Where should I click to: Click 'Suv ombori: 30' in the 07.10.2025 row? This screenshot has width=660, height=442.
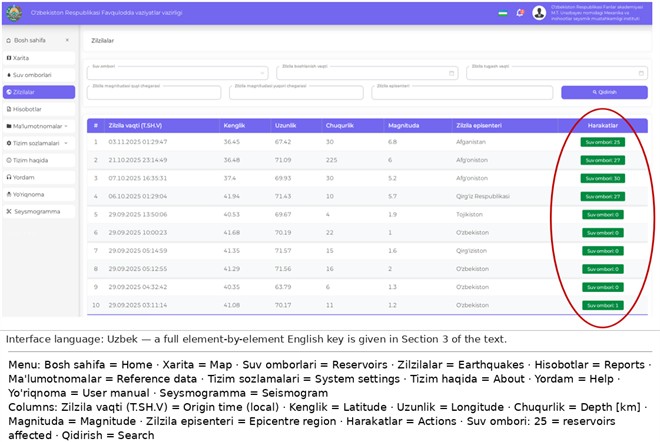coord(602,178)
